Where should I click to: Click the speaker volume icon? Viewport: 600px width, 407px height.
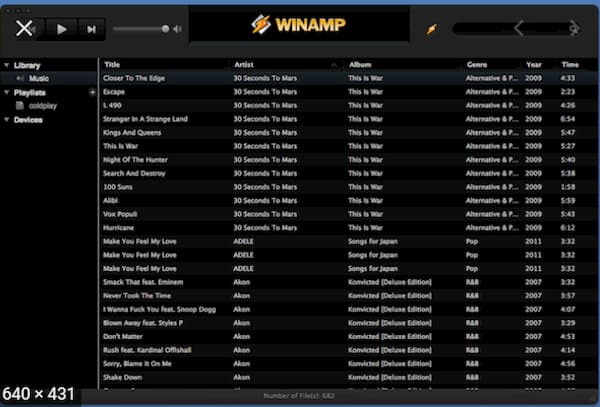click(177, 29)
